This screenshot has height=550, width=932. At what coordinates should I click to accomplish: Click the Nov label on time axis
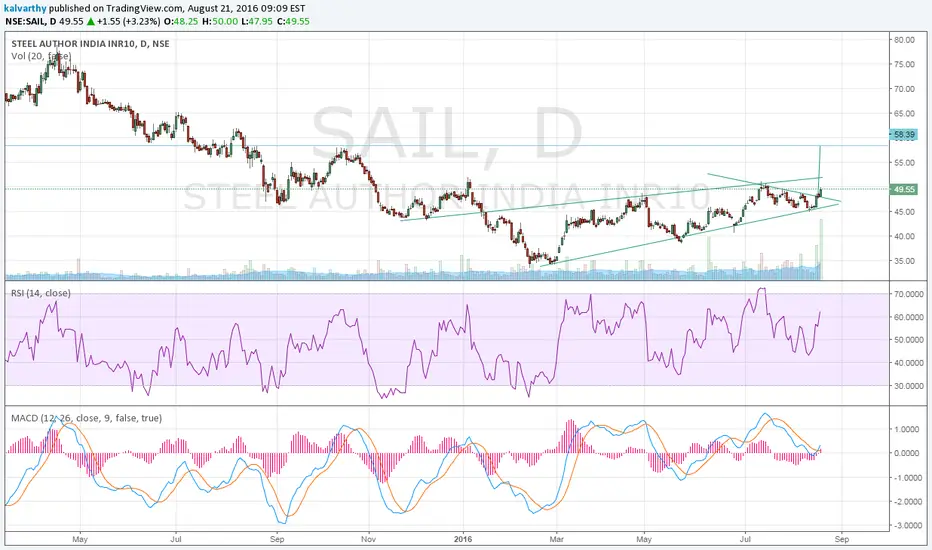369,539
